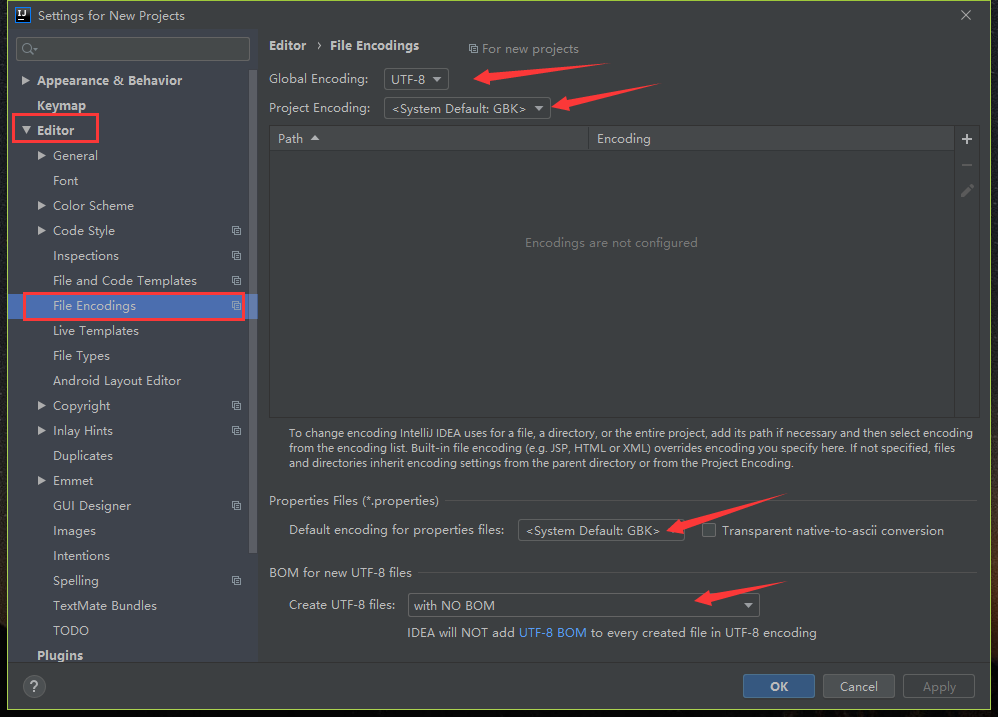The height and width of the screenshot is (717, 998).
Task: Expand the General node
Action: coord(41,155)
